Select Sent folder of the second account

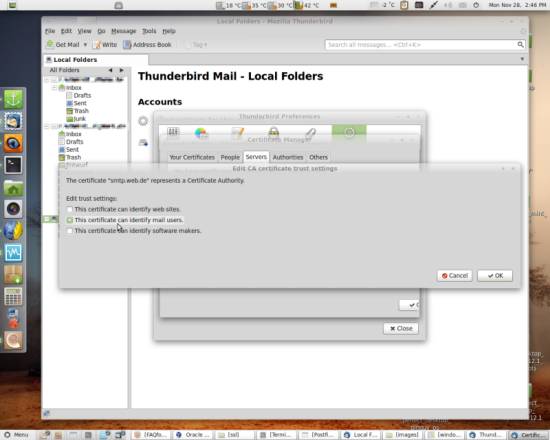tap(69, 149)
